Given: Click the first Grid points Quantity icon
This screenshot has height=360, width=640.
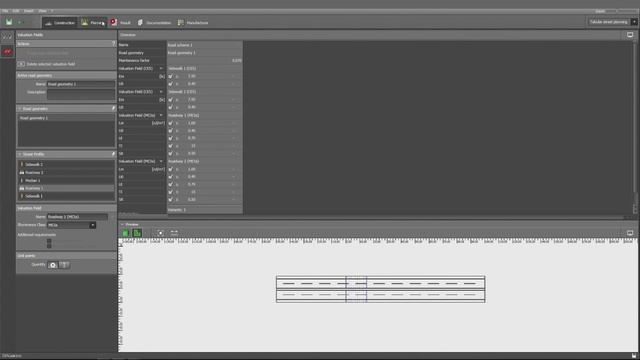Looking at the screenshot, I should point(53,265).
